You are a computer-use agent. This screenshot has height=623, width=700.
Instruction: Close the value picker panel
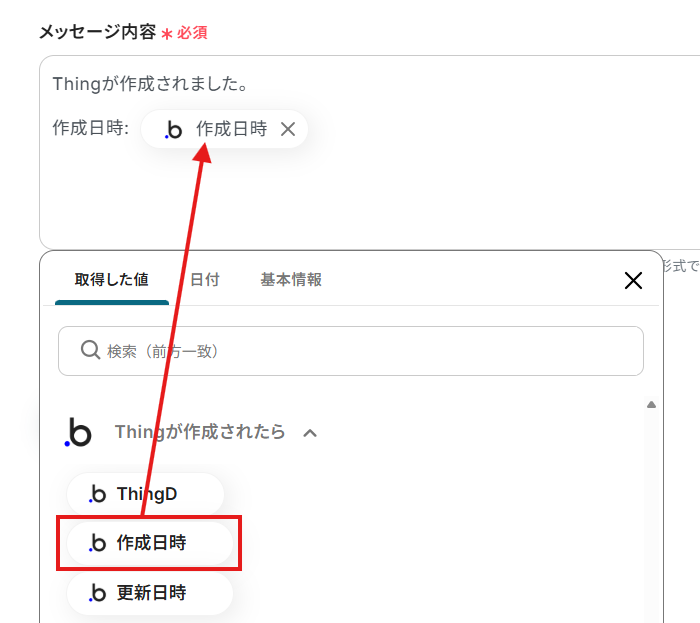(632, 280)
